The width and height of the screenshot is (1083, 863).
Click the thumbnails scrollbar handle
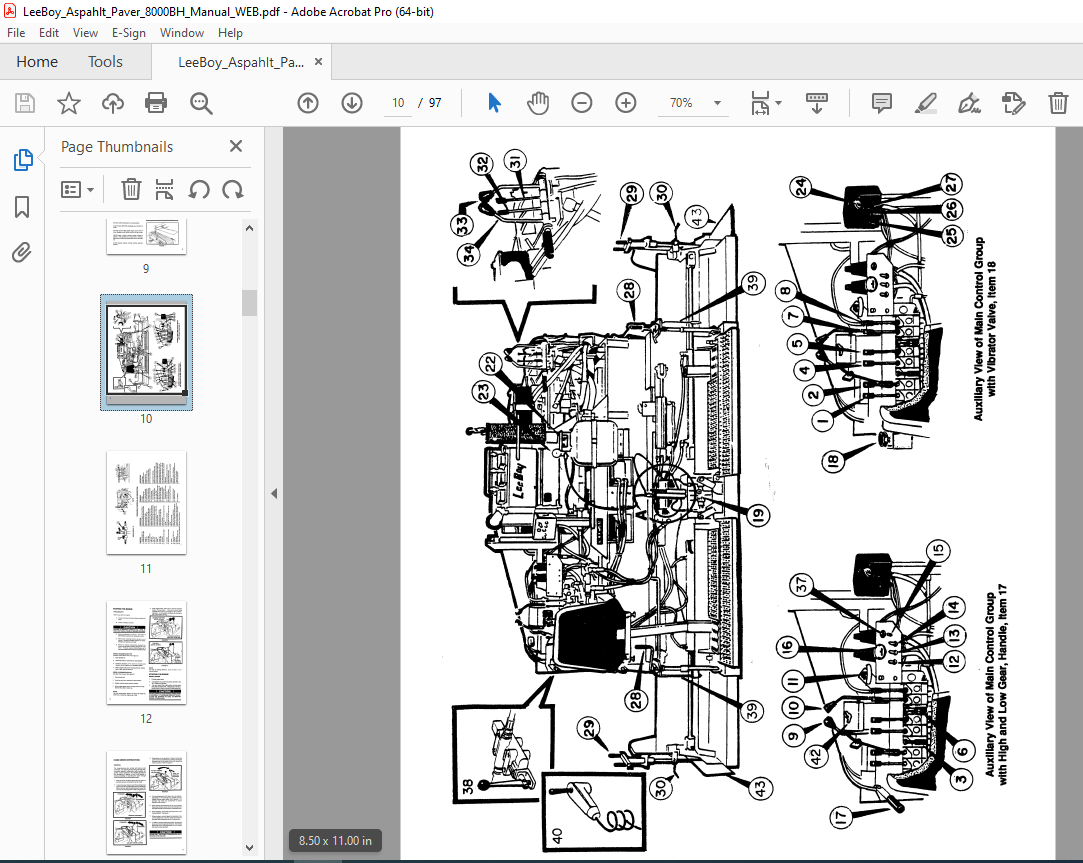249,303
